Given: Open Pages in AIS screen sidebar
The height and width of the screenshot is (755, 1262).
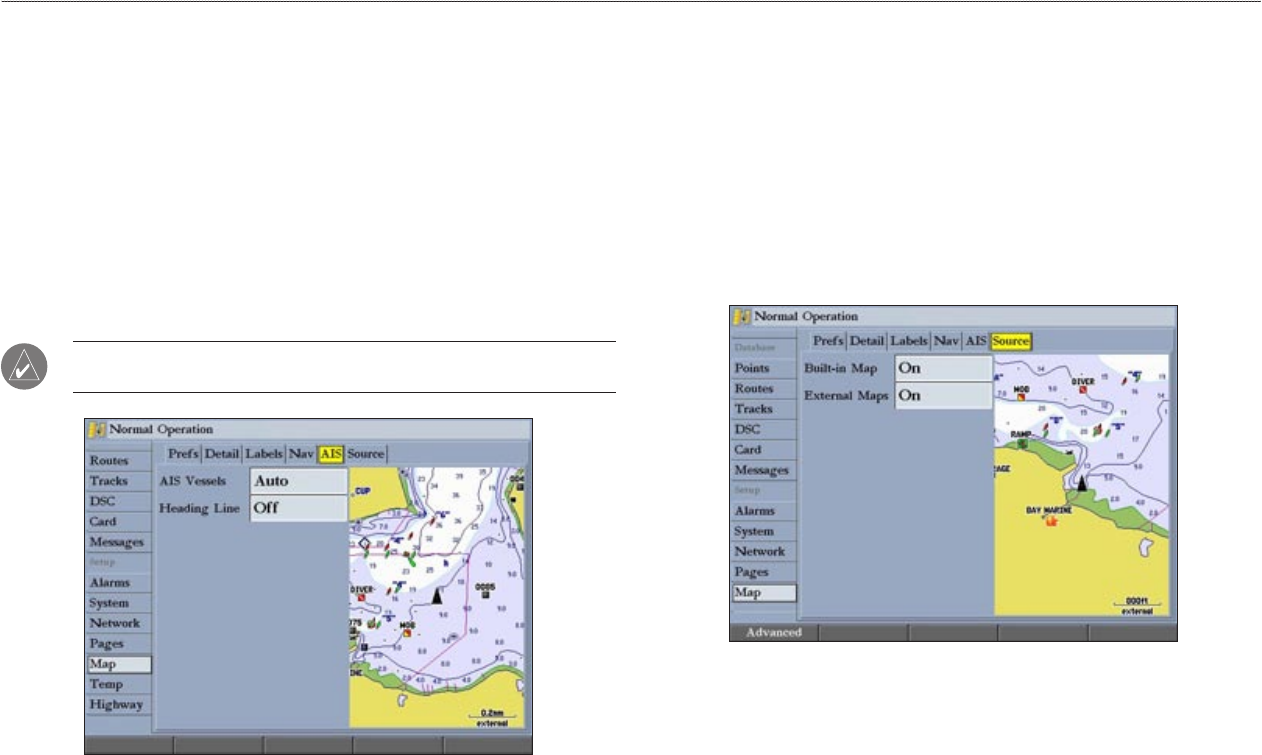Looking at the screenshot, I should [x=119, y=643].
